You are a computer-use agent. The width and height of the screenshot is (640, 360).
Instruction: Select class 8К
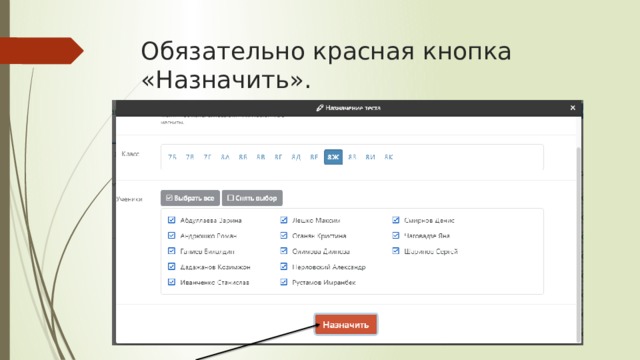point(389,157)
